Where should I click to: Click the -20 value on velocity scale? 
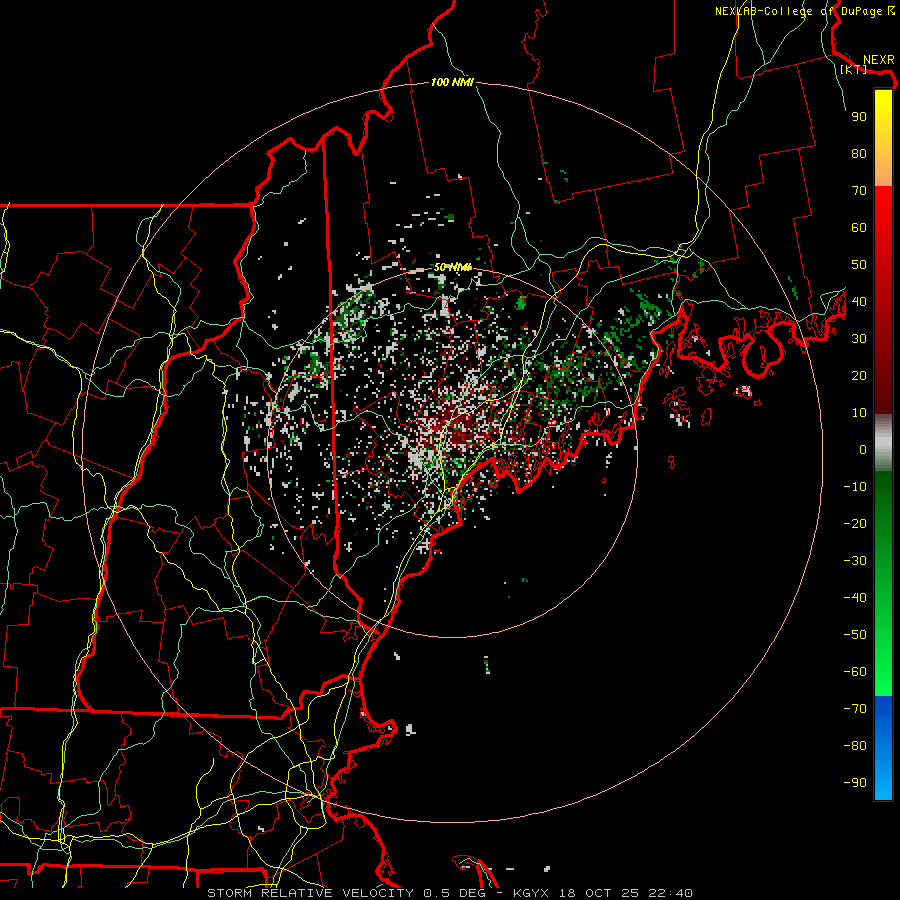855,523
